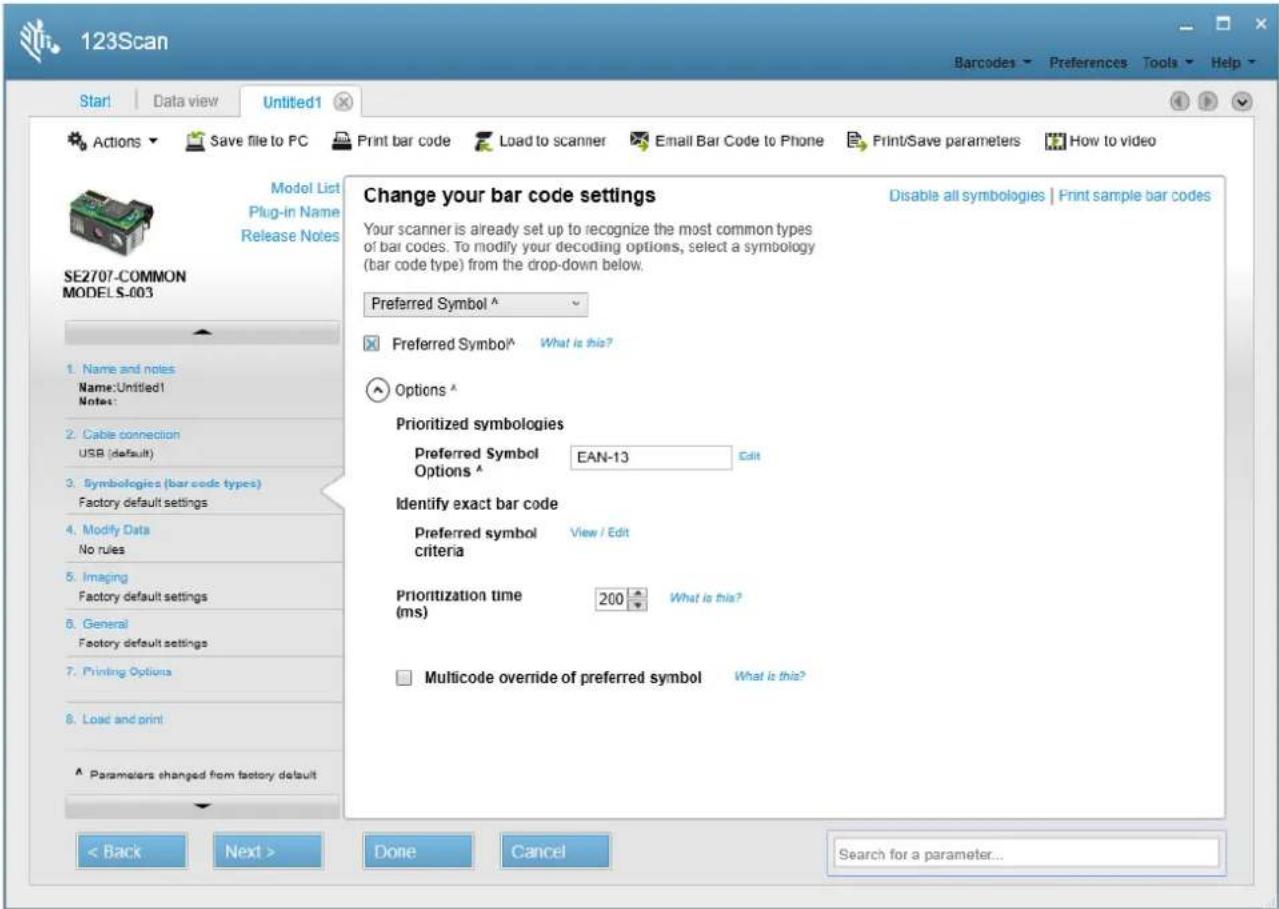Click Email Bar Code to Phone icon
1279x909 pixels.
[x=639, y=141]
